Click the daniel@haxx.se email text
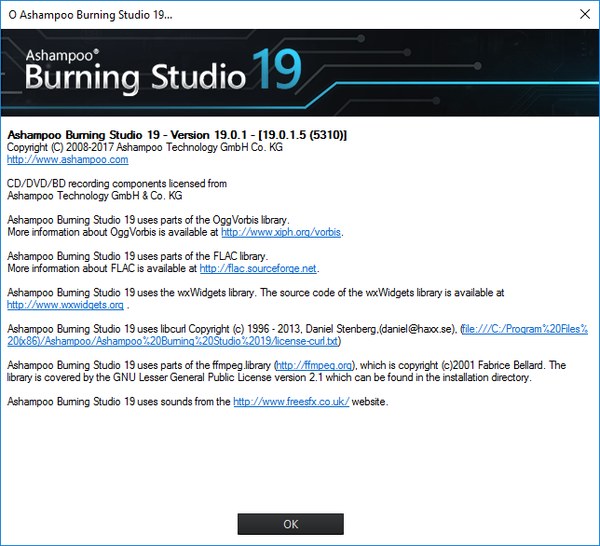 [412, 329]
